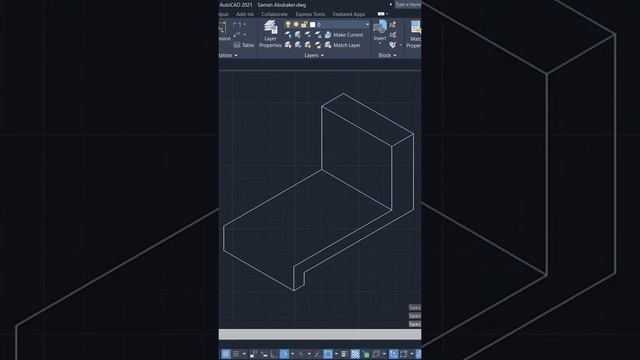Switch to the Add-ins ribbon tab
The image size is (640, 360).
[x=245, y=14]
